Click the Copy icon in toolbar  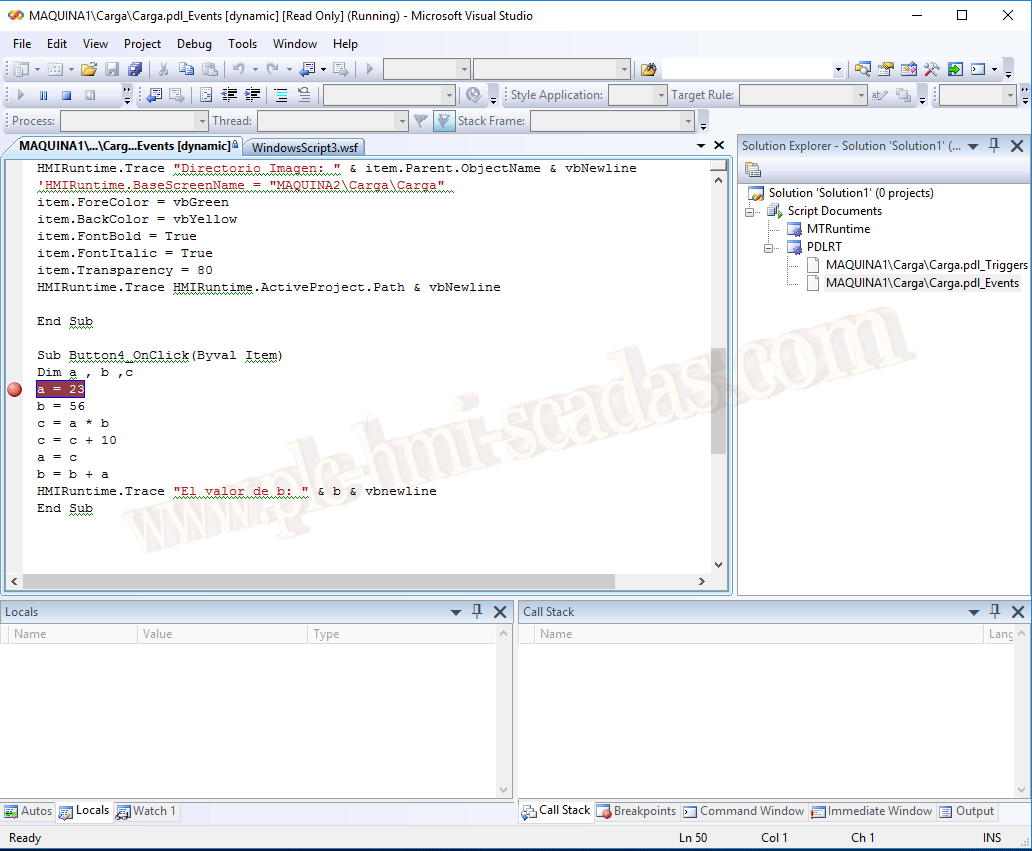(x=186, y=69)
